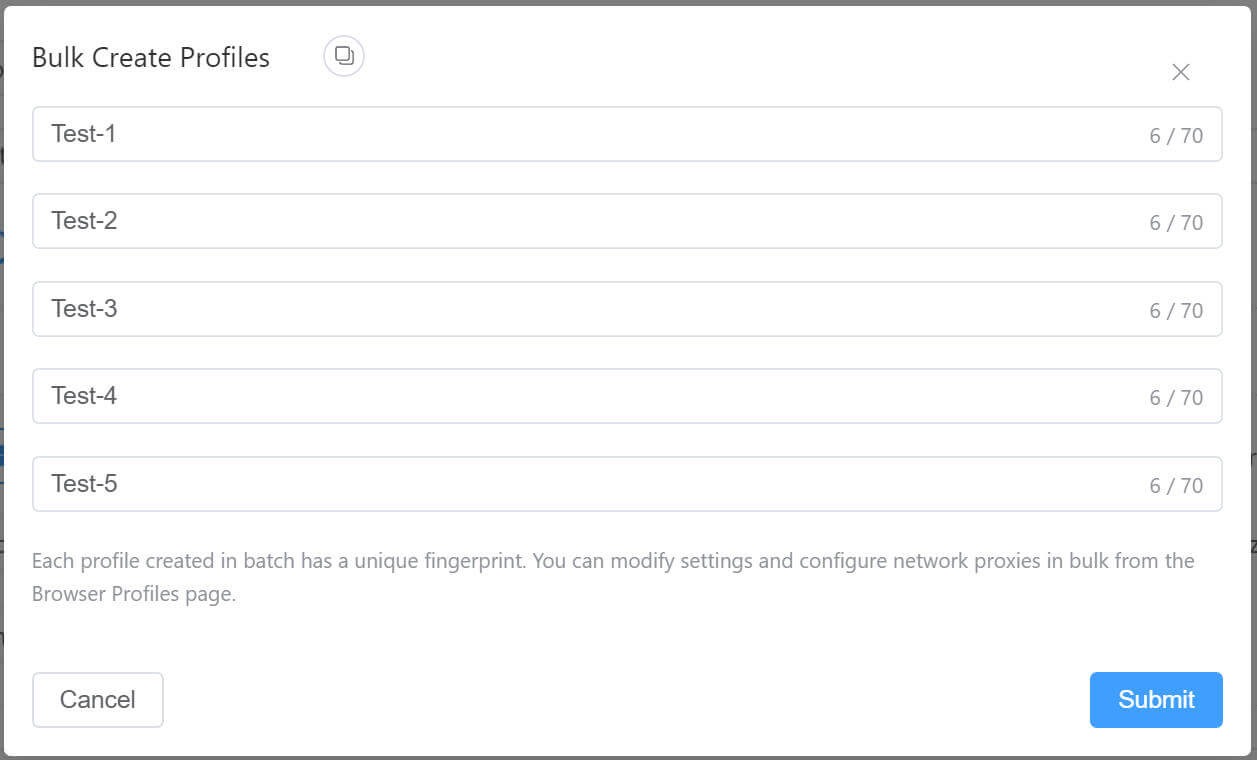Viewport: 1257px width, 760px height.
Task: Close the Bulk Create Profiles dialog
Action: pos(1180,72)
